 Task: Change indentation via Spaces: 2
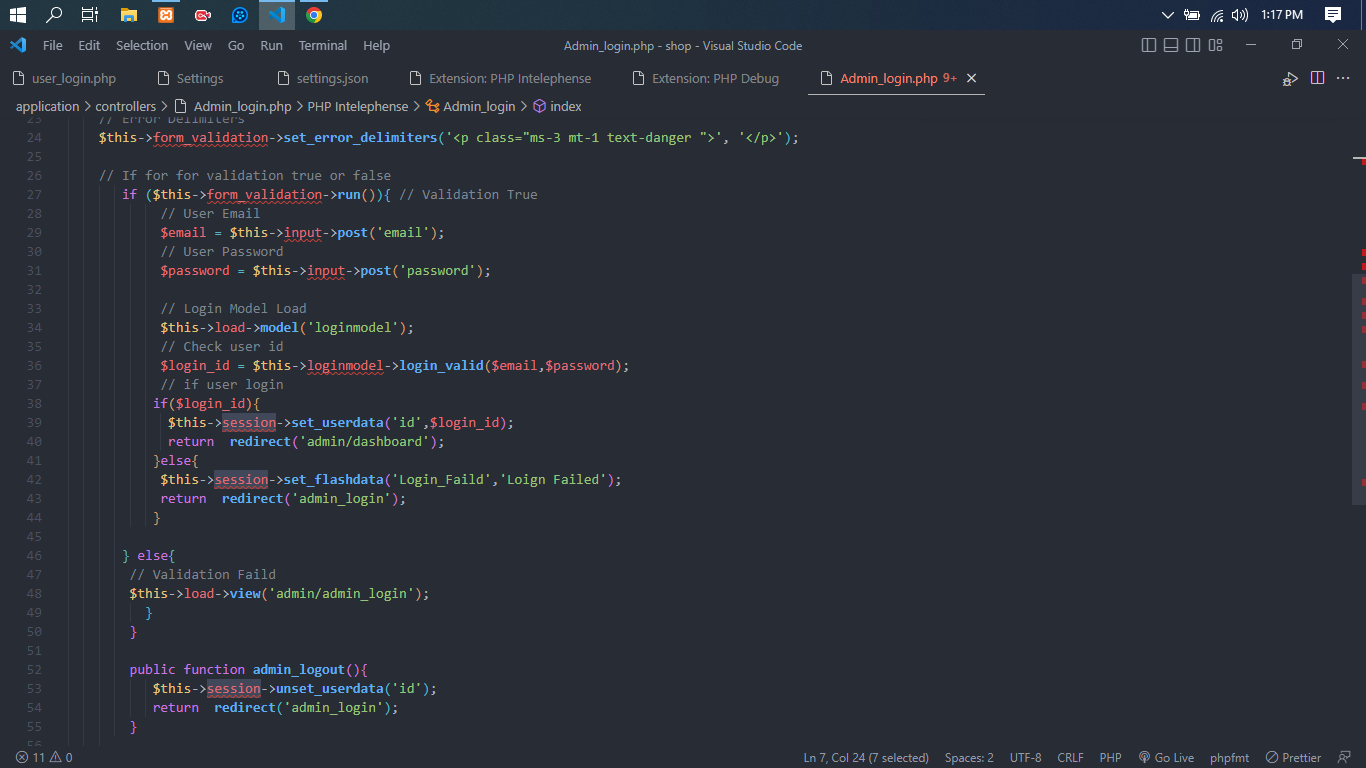click(969, 758)
